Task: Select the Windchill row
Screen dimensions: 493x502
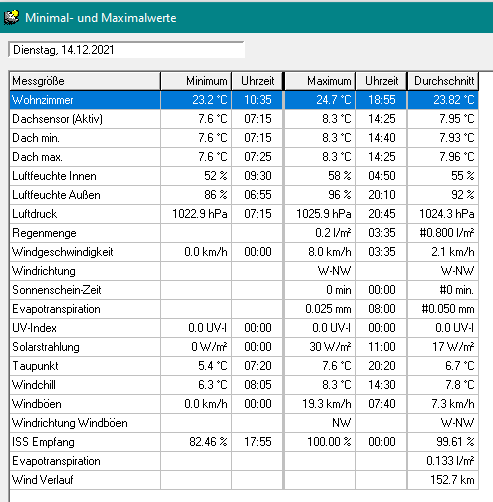Action: pyautogui.click(x=244, y=385)
